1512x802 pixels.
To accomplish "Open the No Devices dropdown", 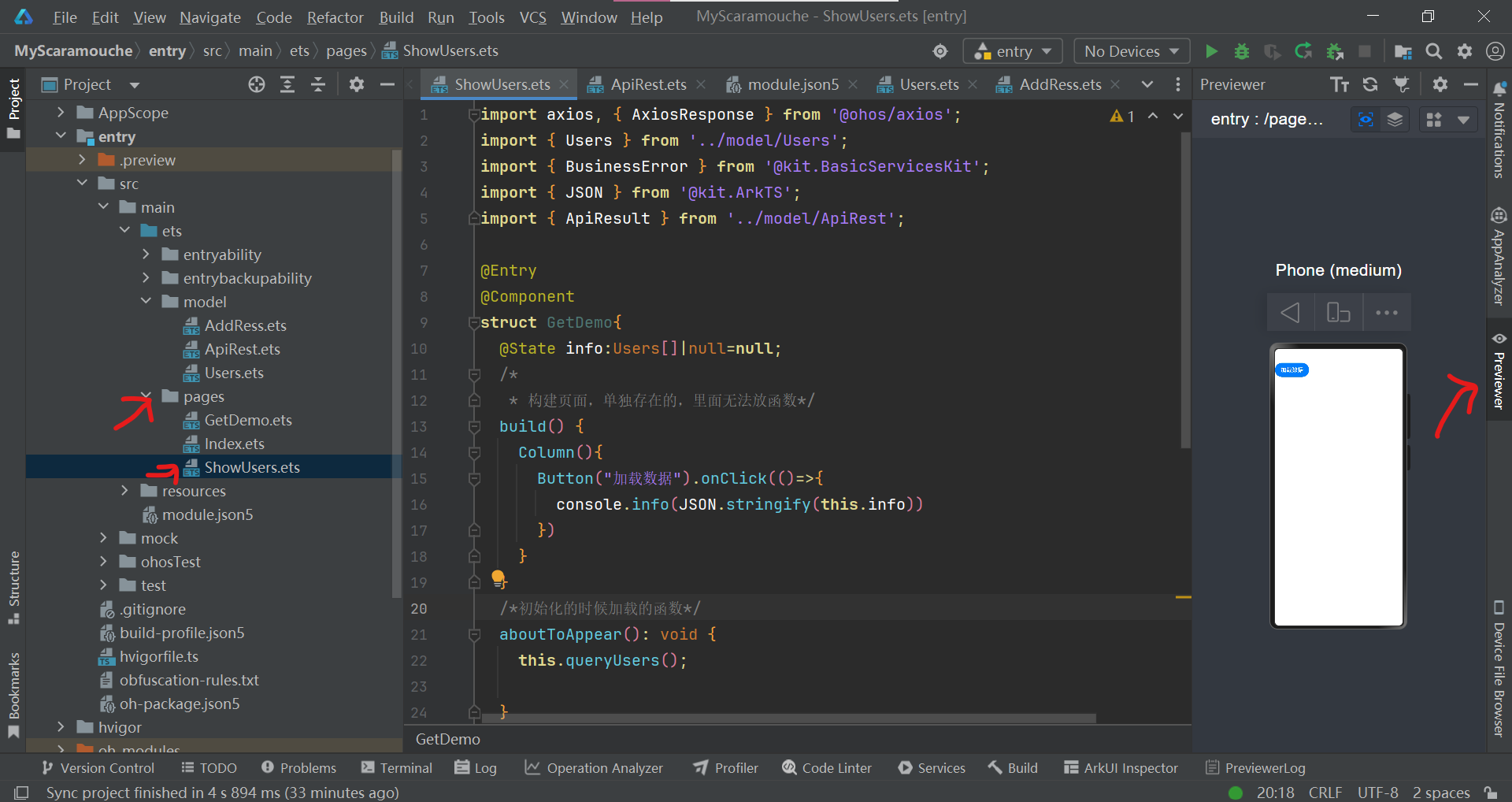I will click(1132, 51).
